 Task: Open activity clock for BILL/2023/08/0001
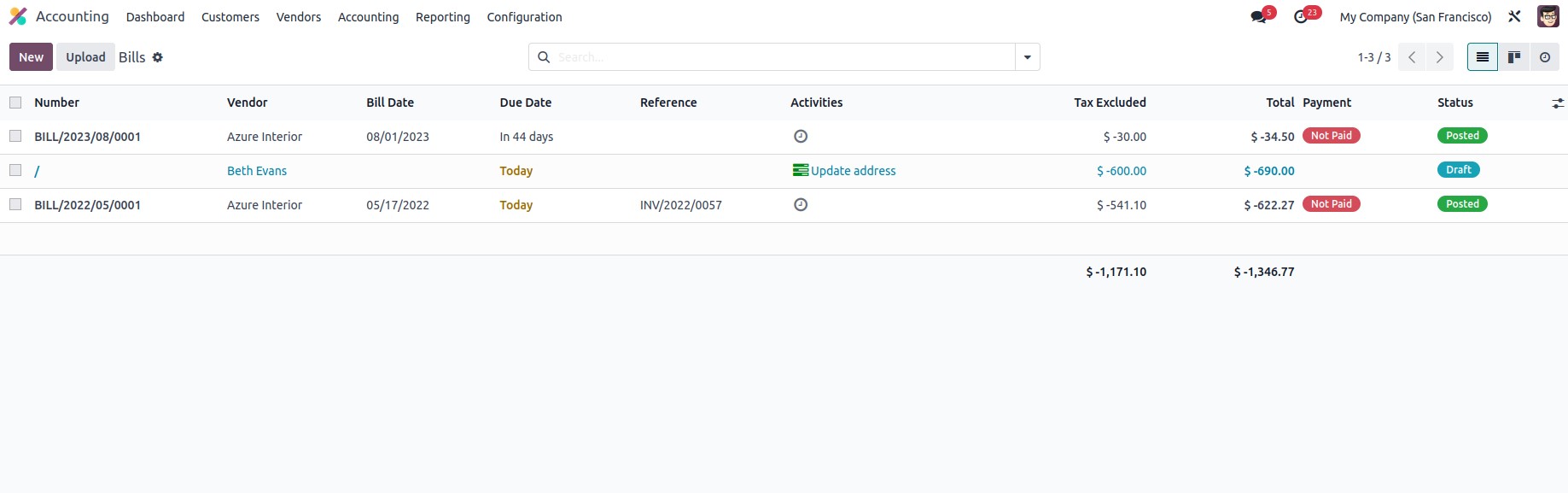click(801, 136)
